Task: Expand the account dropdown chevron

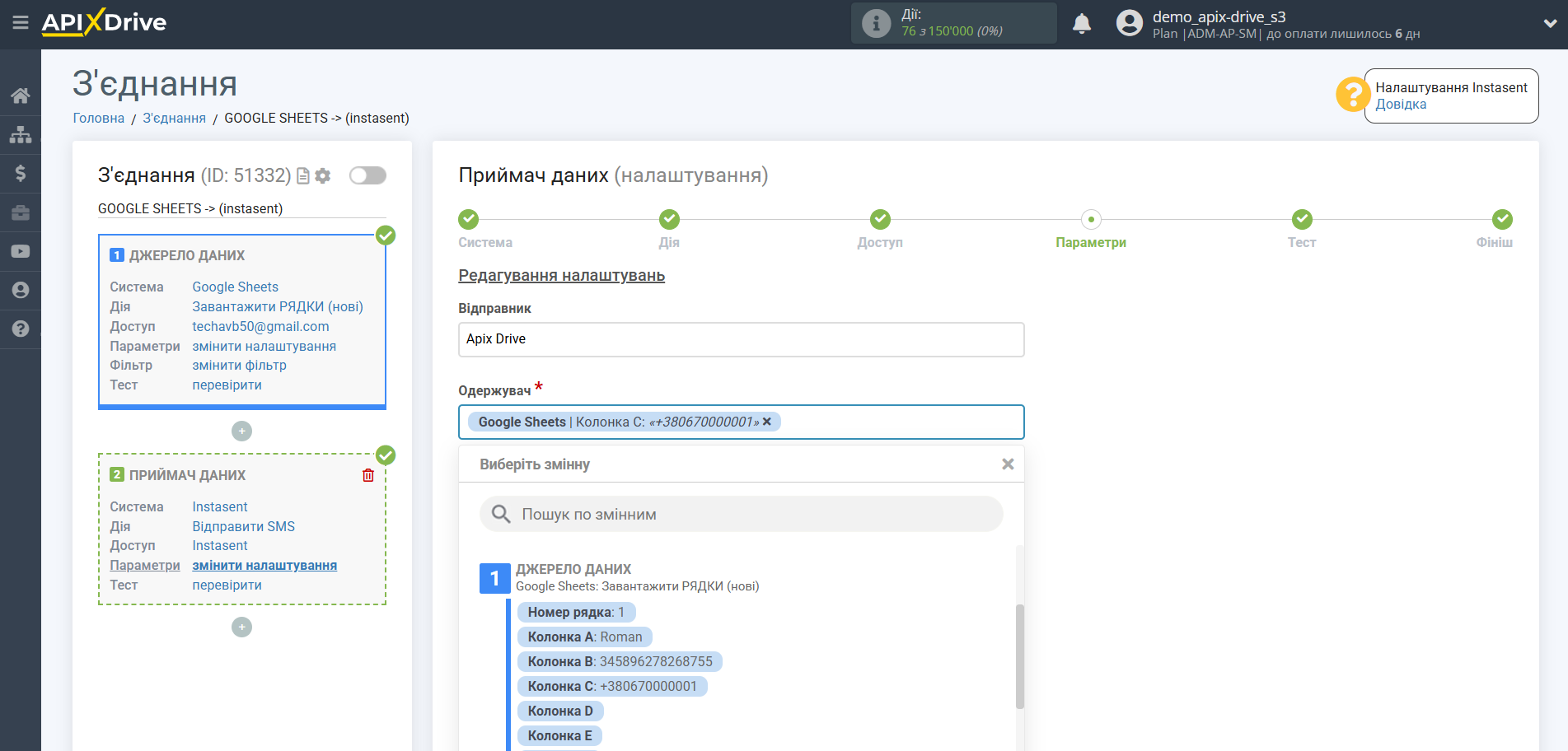Action: click(x=1550, y=23)
